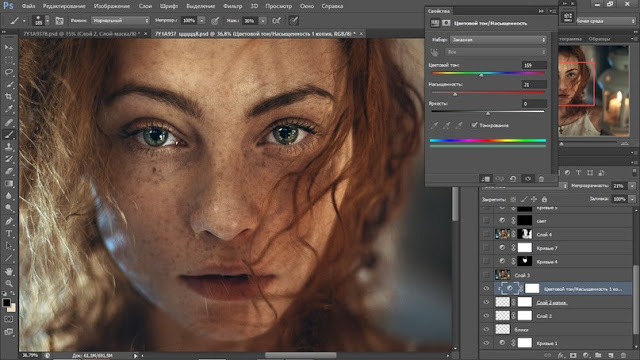Delete the layer with the Layers panel trash icon

tap(623, 356)
